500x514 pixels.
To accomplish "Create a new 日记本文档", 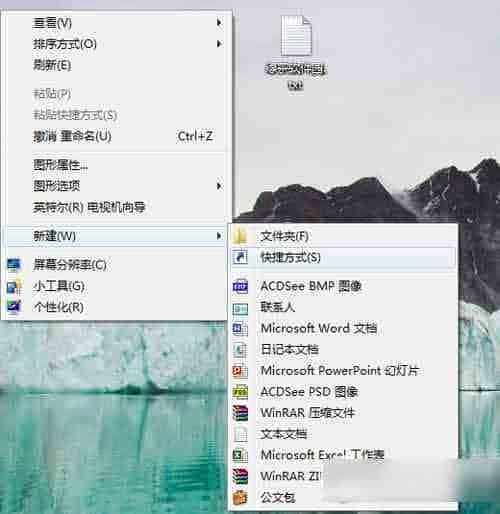I will tap(343, 350).
